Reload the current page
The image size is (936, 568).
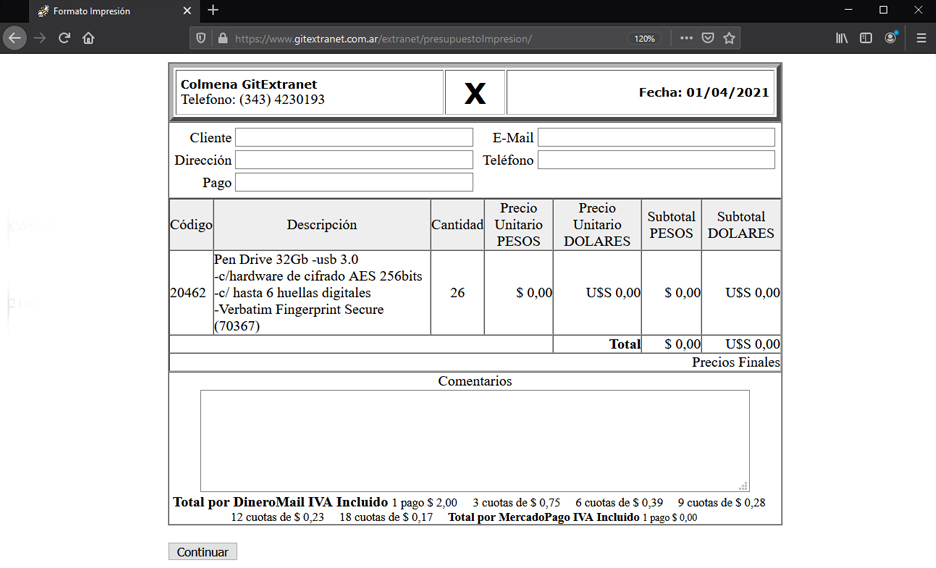[x=64, y=38]
